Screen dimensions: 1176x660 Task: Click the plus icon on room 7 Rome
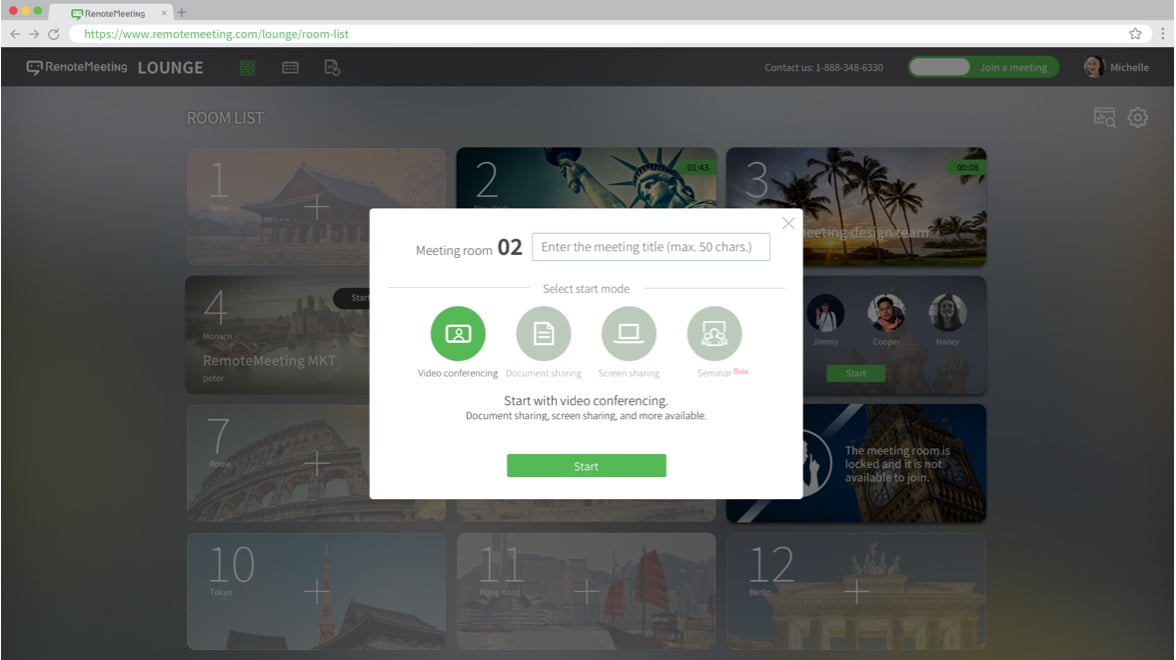coord(316,463)
